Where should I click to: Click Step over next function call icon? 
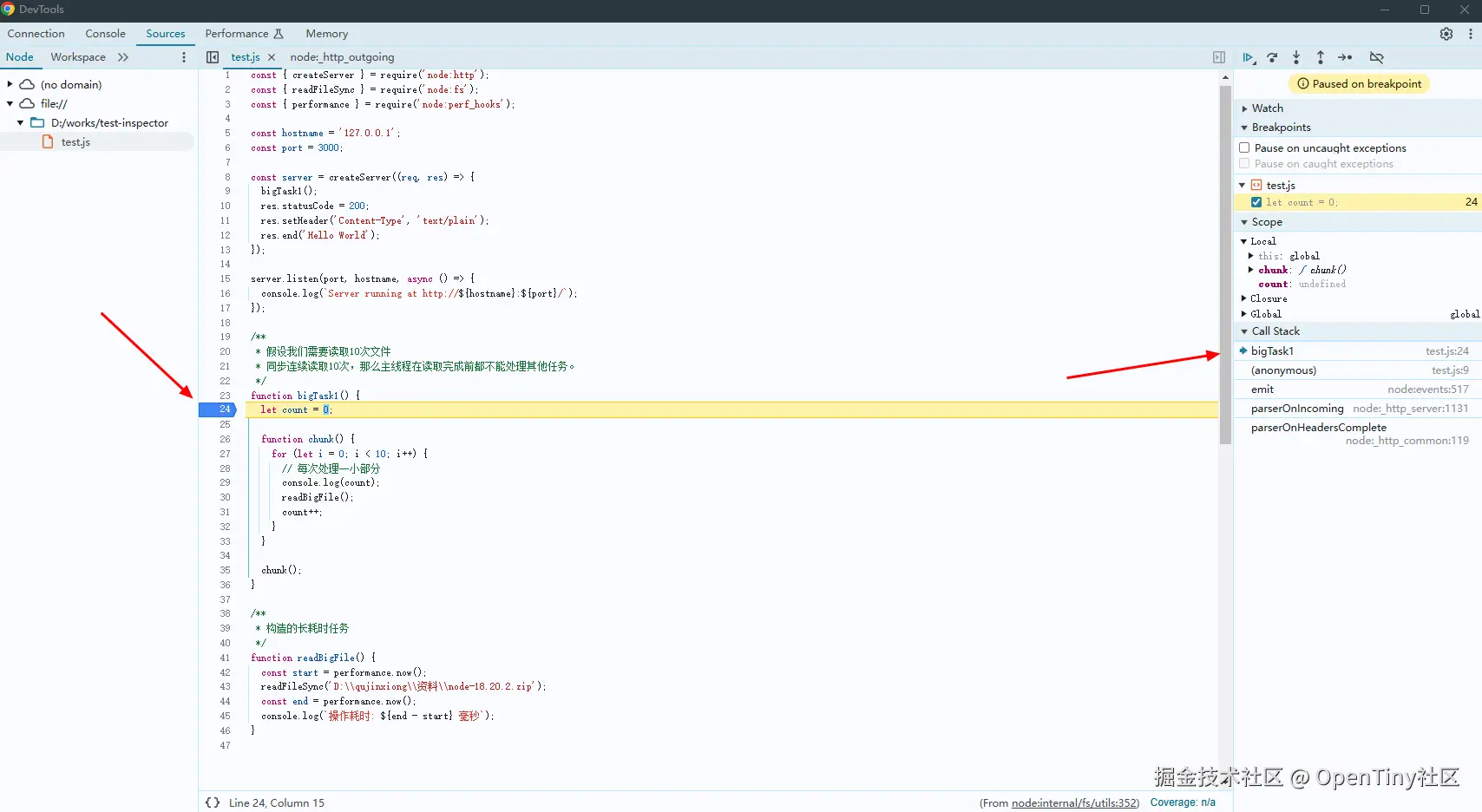pyautogui.click(x=1272, y=57)
